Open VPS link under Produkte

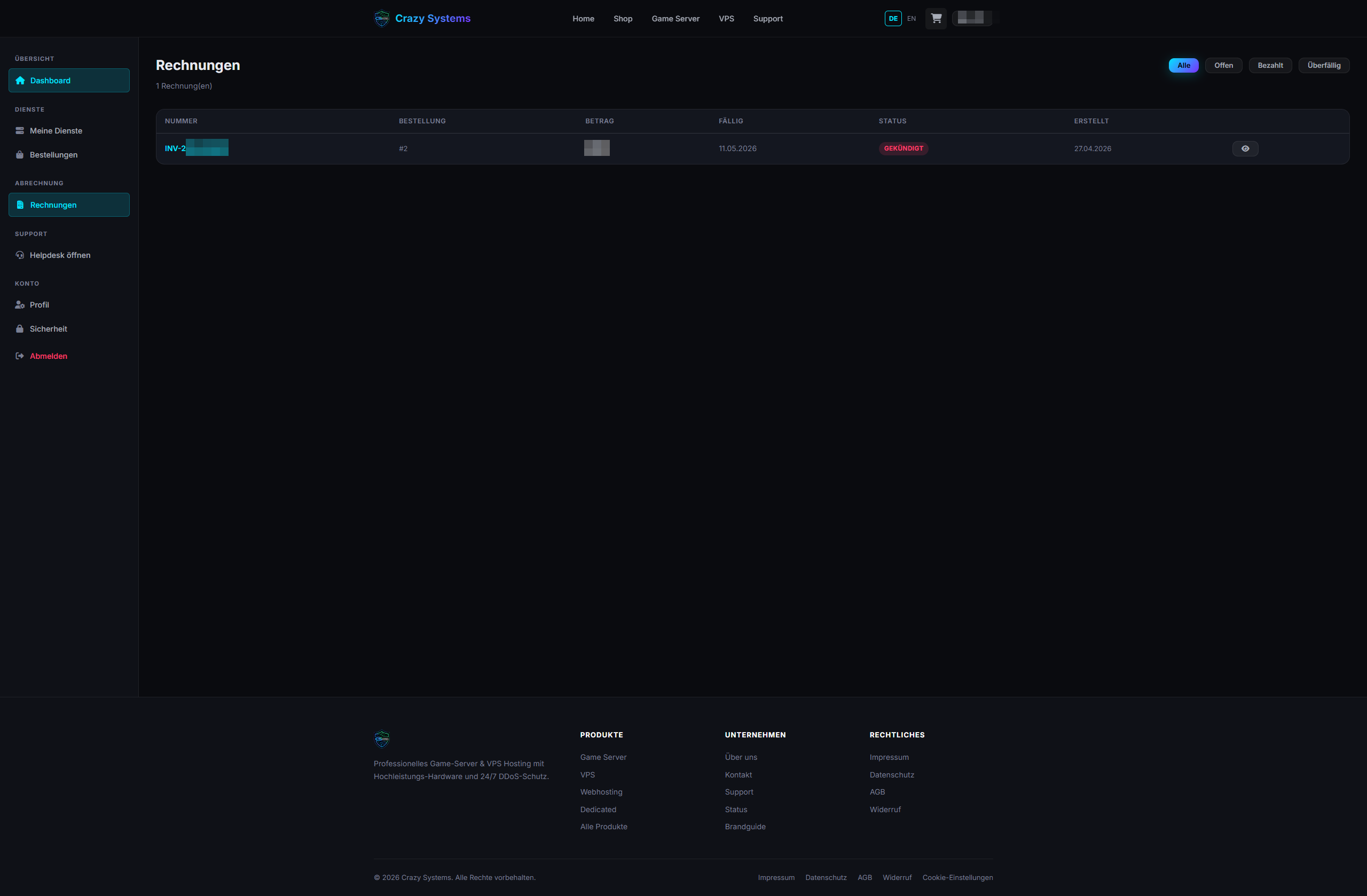pyautogui.click(x=587, y=775)
